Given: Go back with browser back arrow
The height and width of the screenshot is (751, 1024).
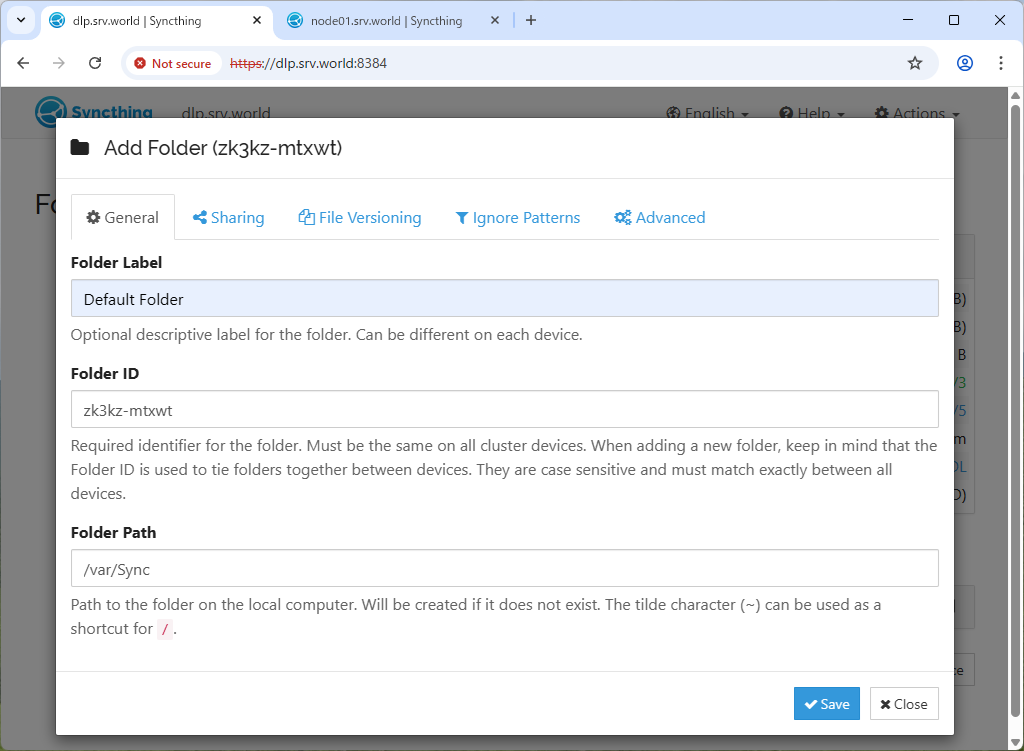Looking at the screenshot, I should (24, 63).
